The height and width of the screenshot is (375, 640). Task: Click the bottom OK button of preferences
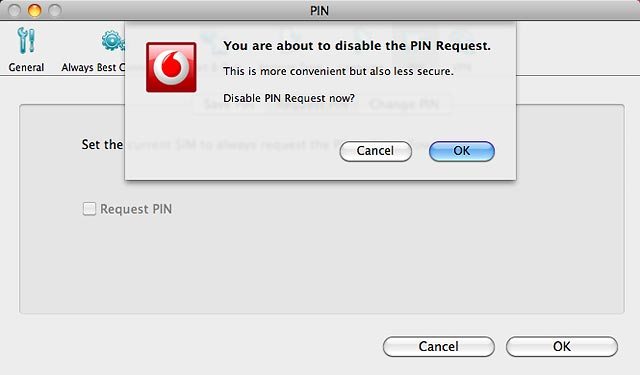pyautogui.click(x=562, y=346)
